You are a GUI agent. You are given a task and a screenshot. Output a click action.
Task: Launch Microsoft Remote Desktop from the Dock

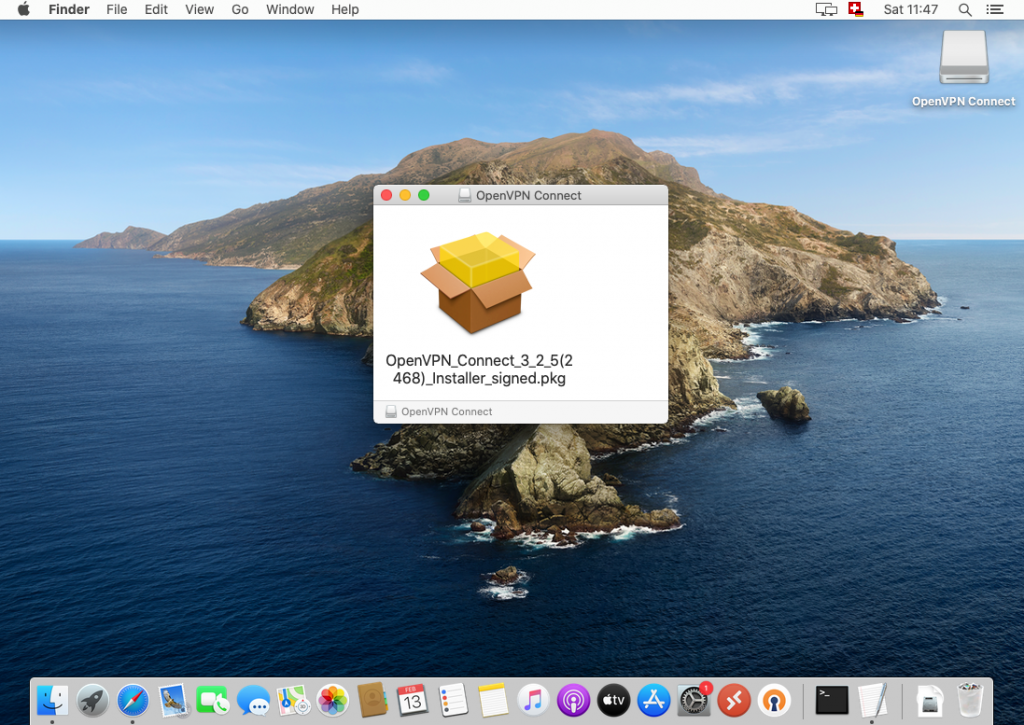coord(734,700)
